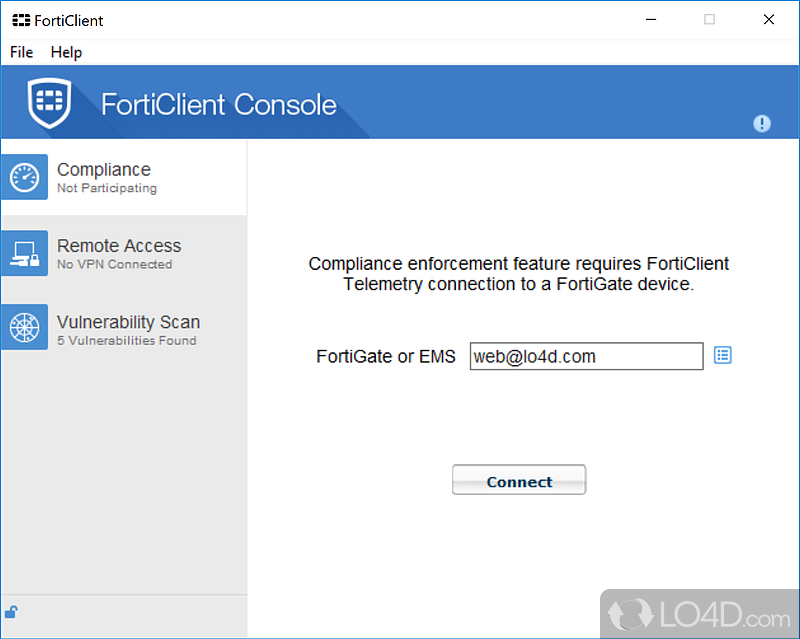Click the alert notification icon in header
This screenshot has width=800, height=639.
[x=762, y=123]
